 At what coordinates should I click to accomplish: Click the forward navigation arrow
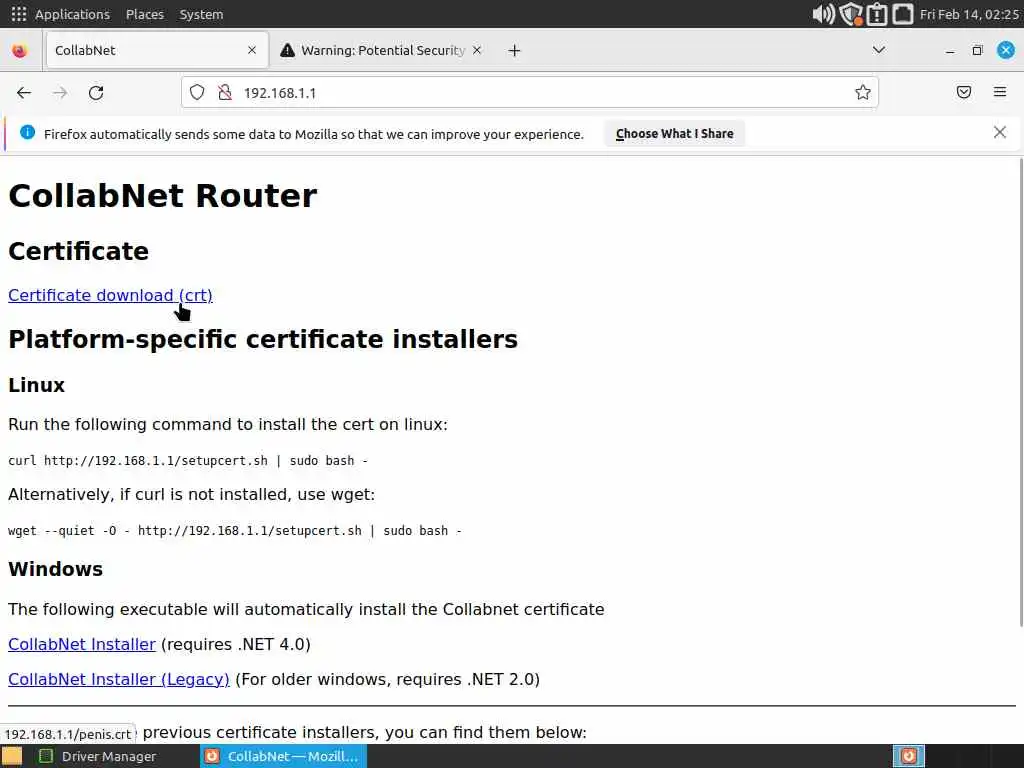click(60, 93)
